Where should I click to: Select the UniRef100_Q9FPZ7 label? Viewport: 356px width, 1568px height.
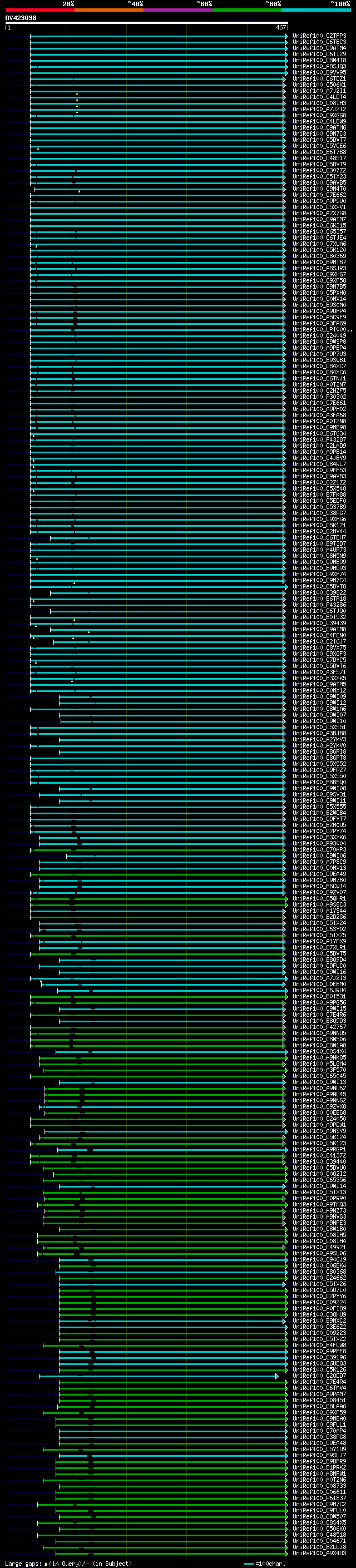[x=319, y=770]
